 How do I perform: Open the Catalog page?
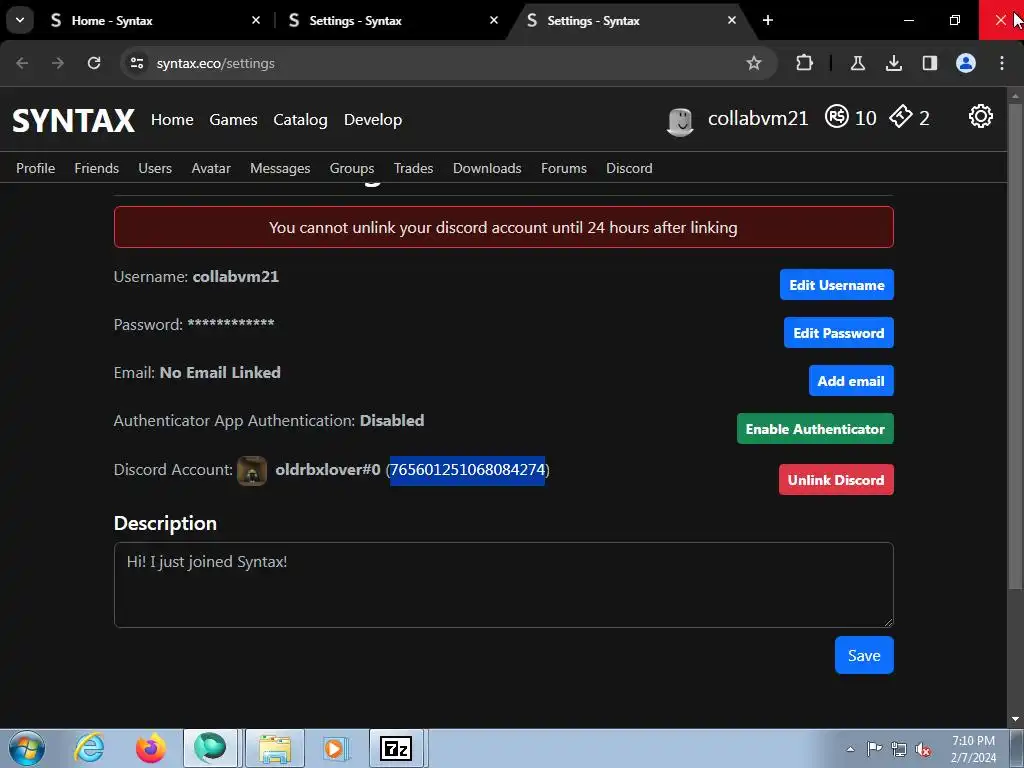tap(300, 120)
